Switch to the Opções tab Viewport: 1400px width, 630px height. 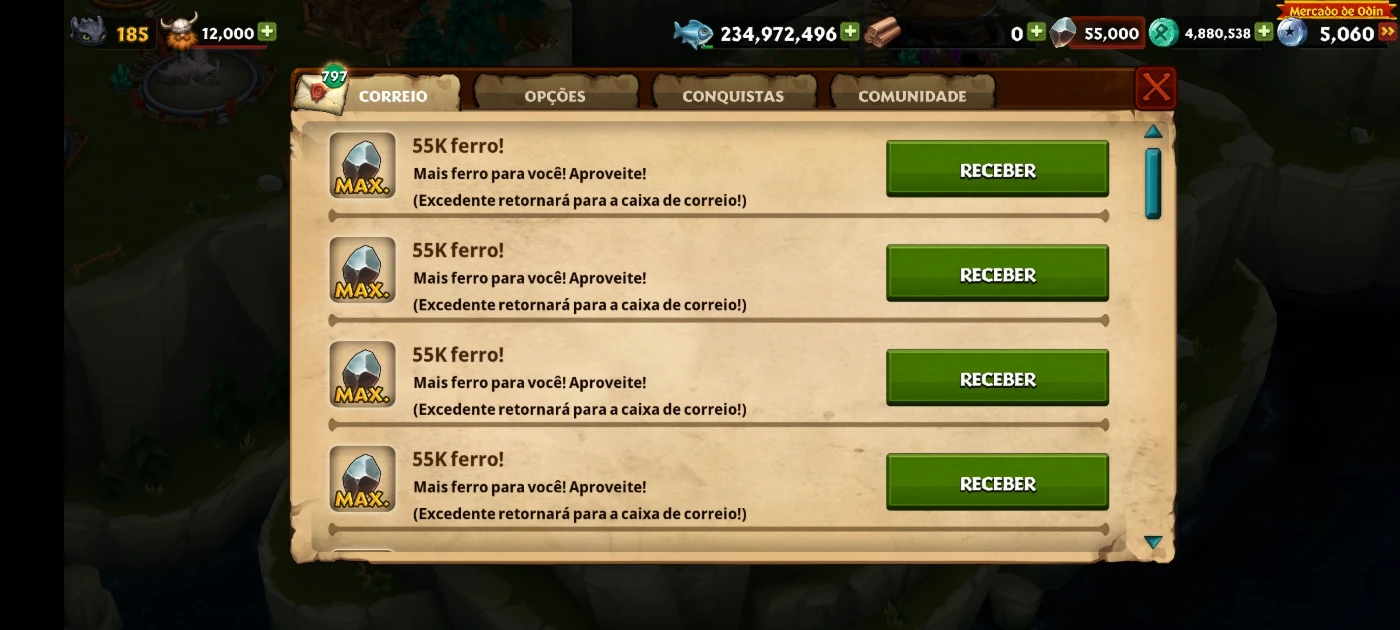555,96
